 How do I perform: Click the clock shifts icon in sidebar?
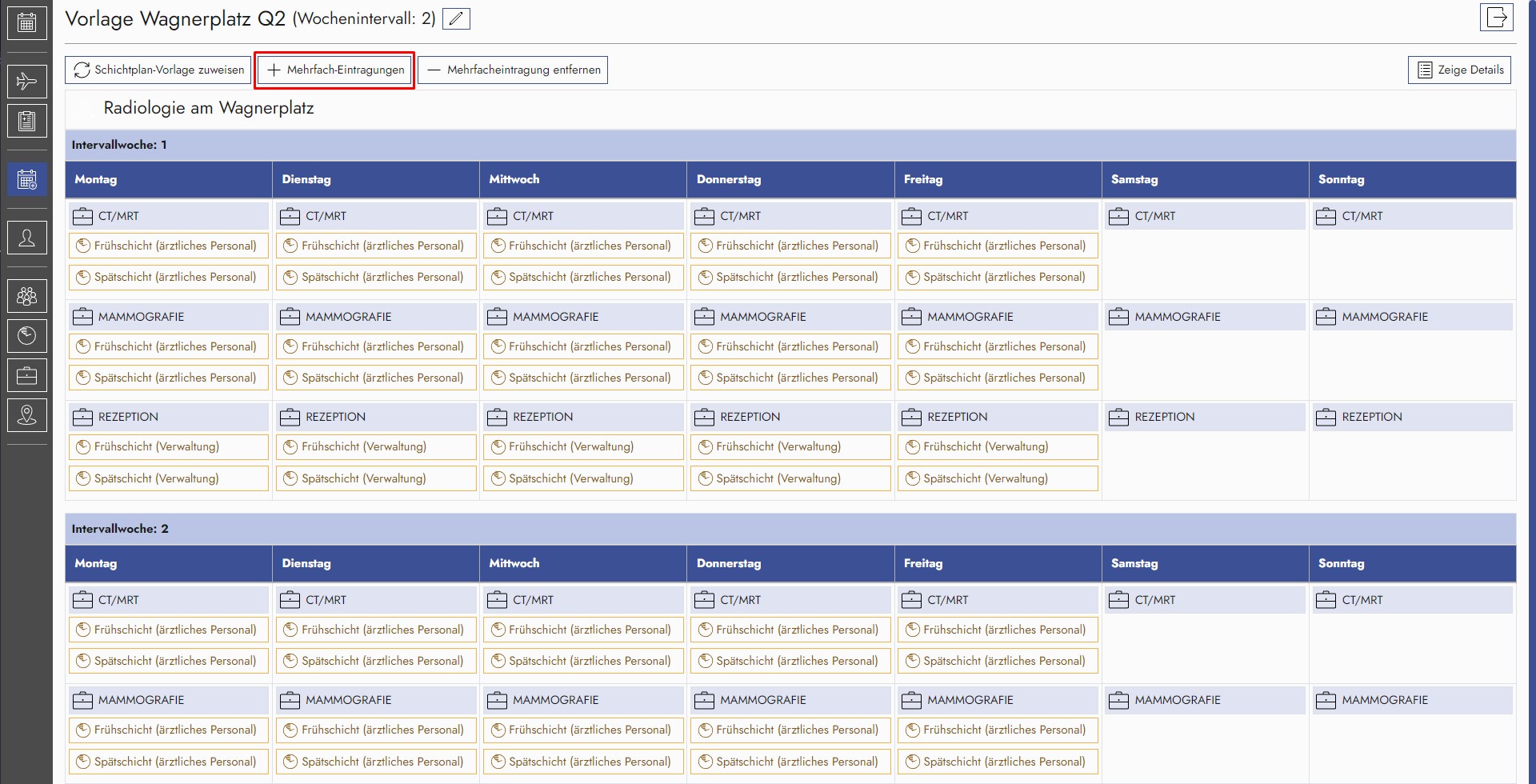(x=26, y=335)
